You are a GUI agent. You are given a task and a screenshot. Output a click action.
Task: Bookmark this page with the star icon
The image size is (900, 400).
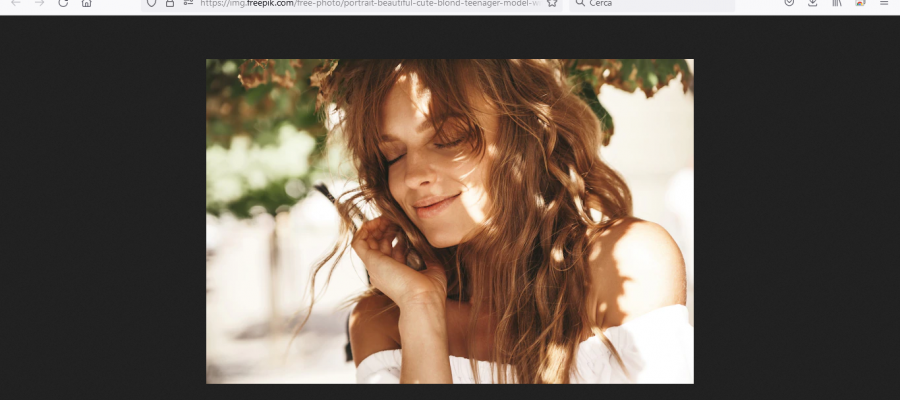[x=551, y=3]
